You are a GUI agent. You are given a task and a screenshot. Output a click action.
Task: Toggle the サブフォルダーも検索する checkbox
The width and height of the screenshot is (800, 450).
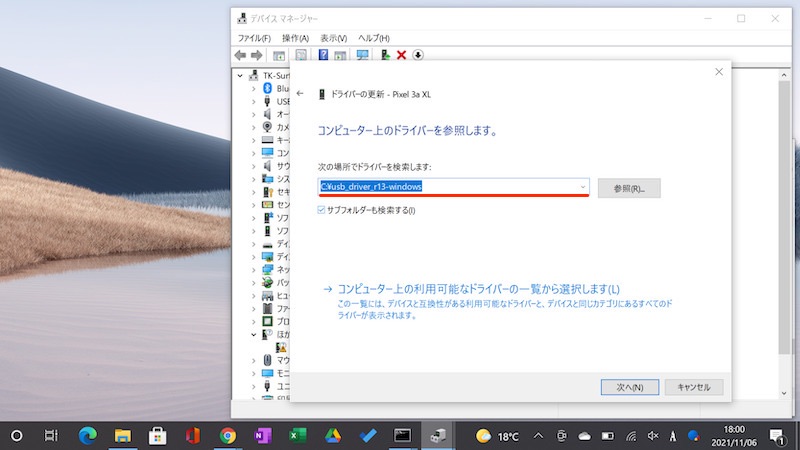(321, 210)
